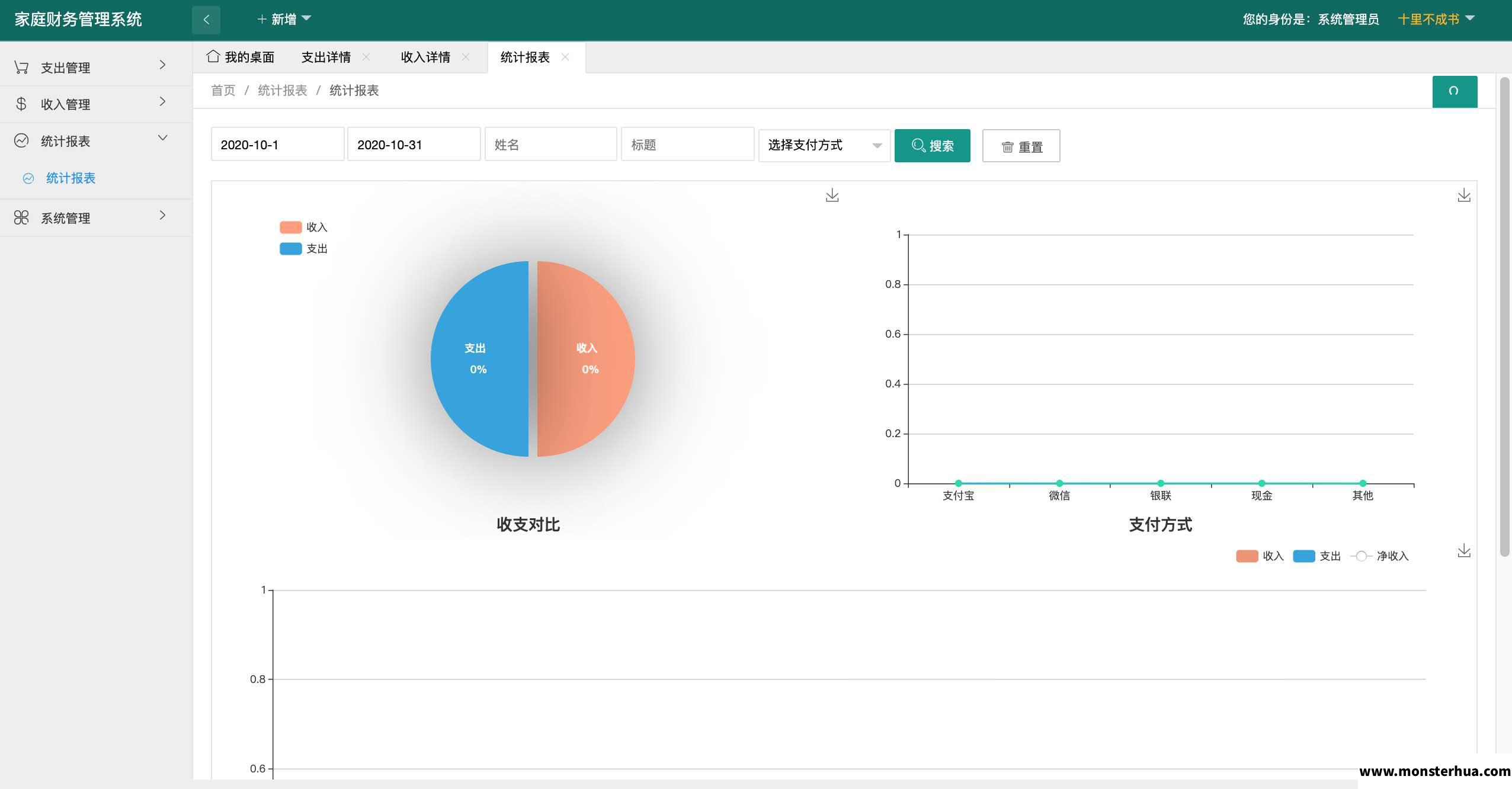Close the 统计报表 tab

tap(565, 57)
